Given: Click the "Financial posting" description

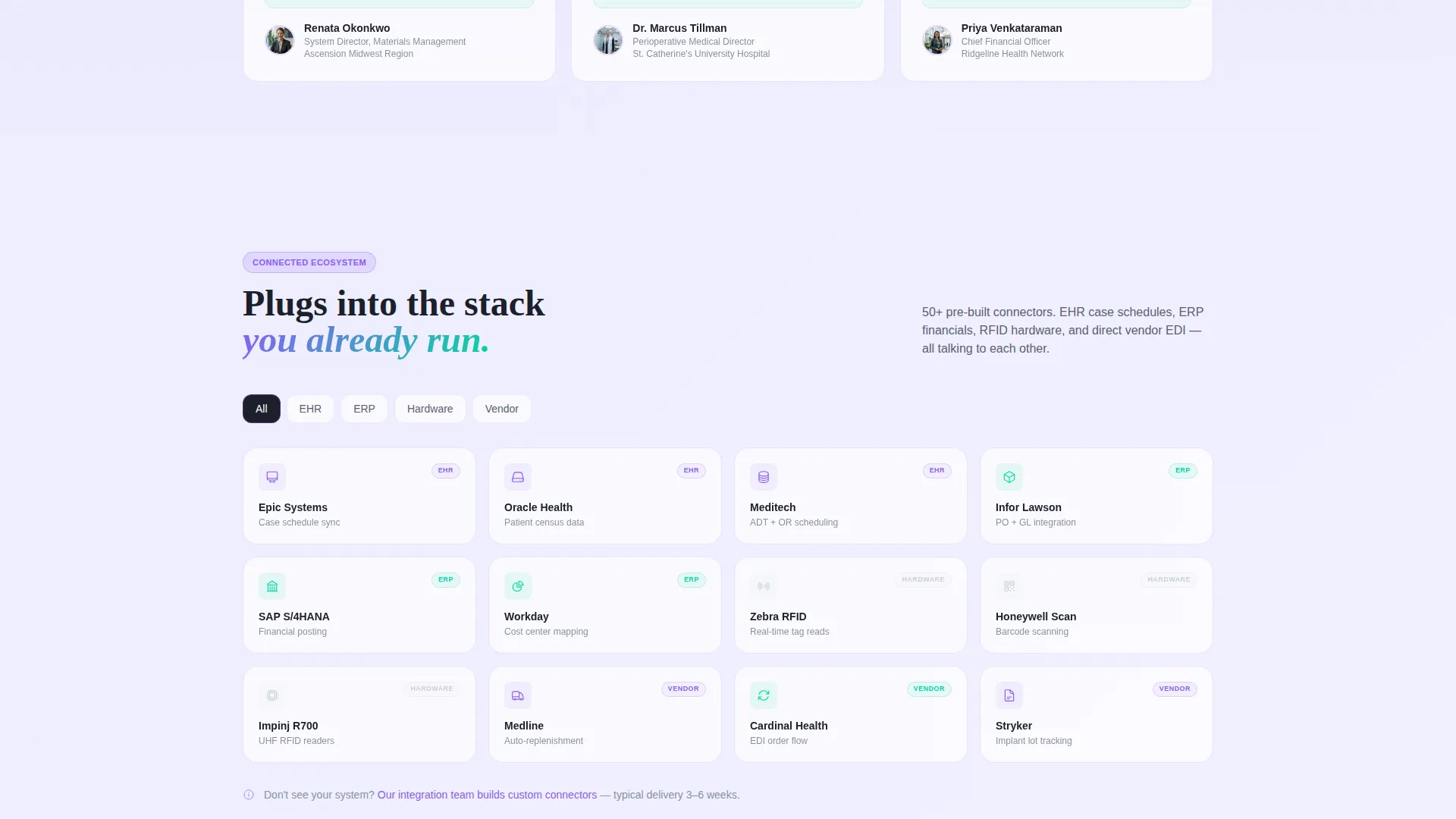Looking at the screenshot, I should click(x=293, y=632).
